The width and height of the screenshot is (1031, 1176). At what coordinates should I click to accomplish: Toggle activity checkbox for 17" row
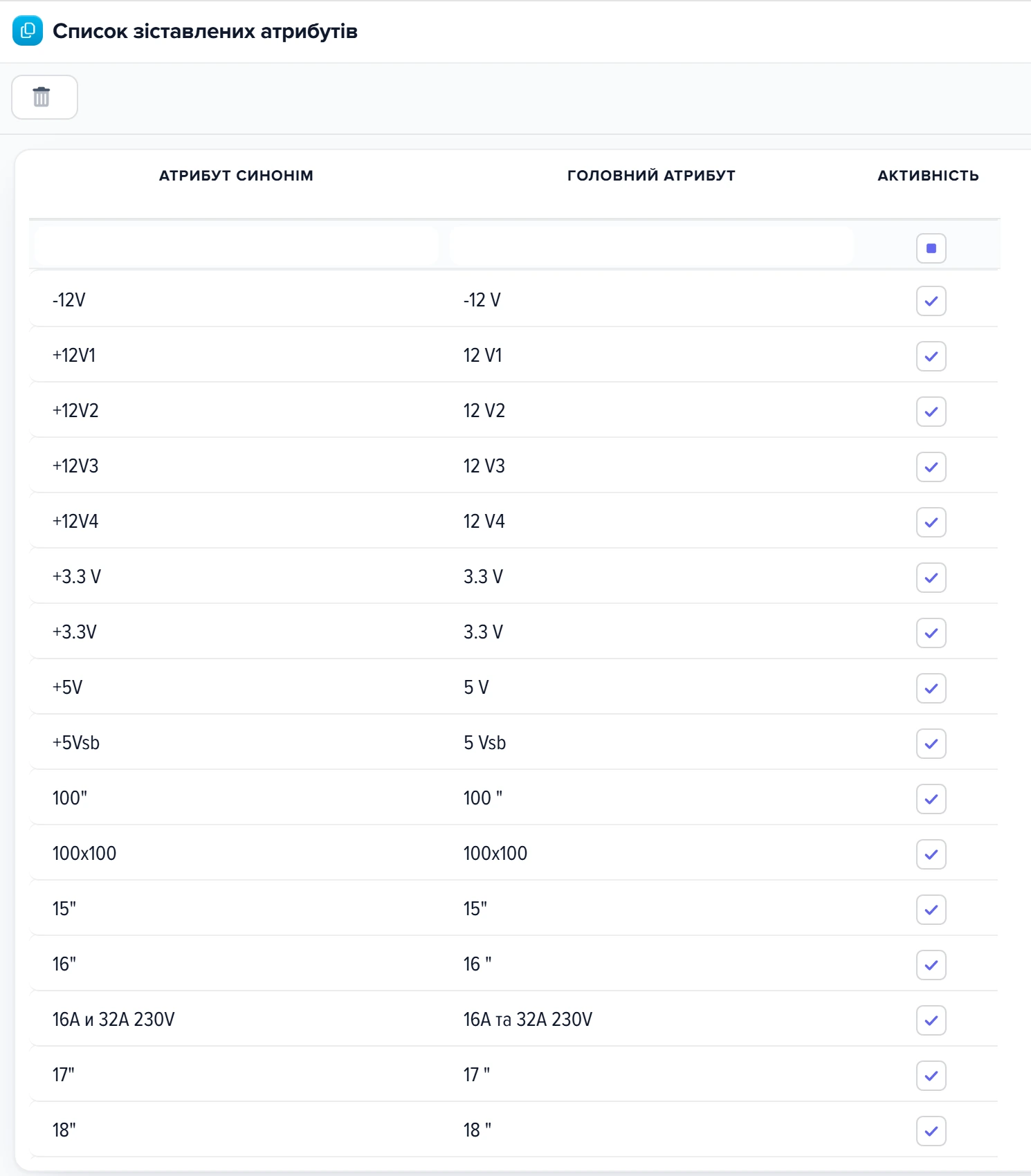click(931, 1076)
